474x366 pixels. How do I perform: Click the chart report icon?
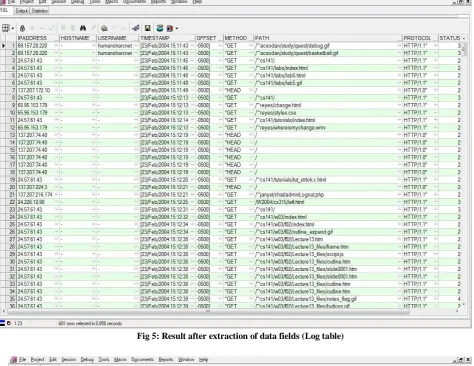point(170,28)
